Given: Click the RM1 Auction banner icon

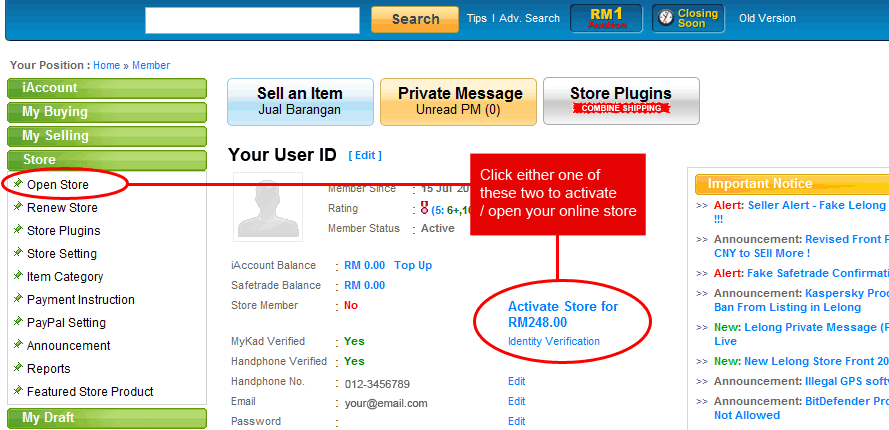Looking at the screenshot, I should 606,19.
